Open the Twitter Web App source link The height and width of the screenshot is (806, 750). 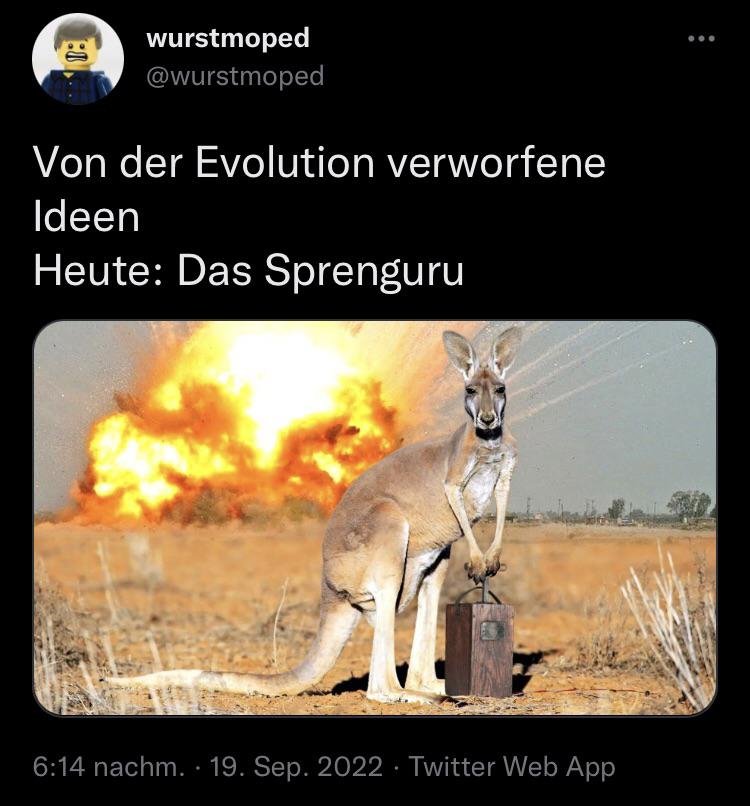pos(512,766)
